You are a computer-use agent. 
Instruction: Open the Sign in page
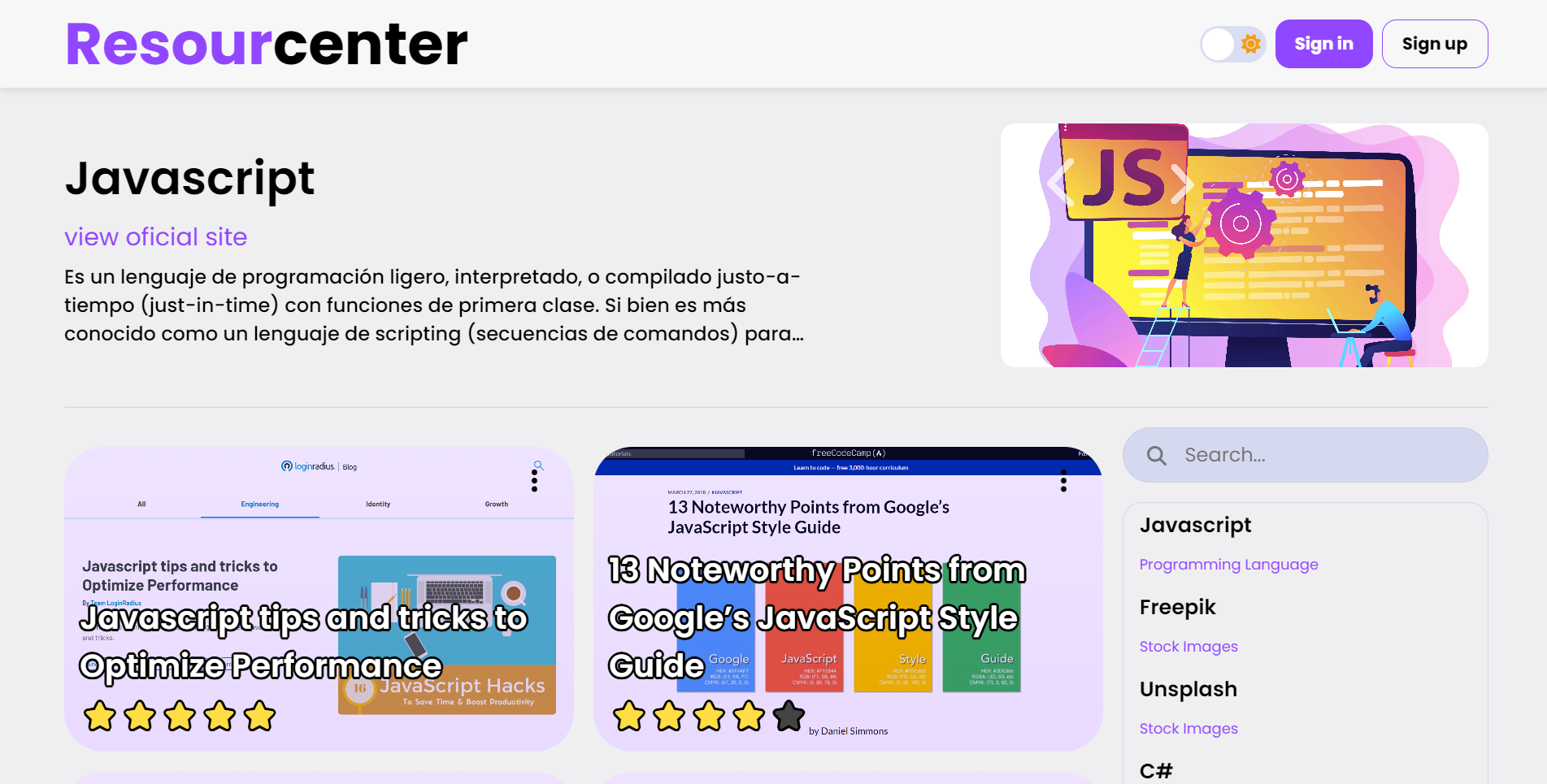[1323, 44]
